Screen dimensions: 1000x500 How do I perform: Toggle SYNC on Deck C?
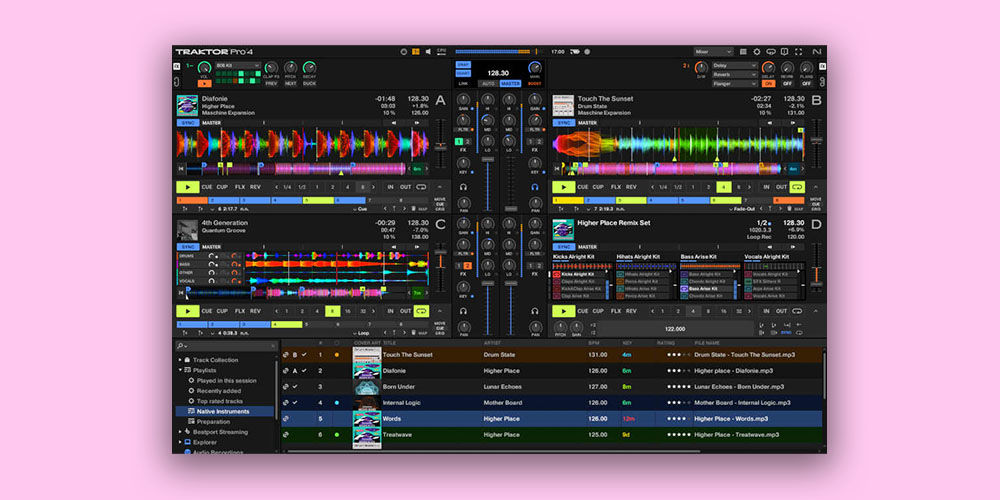pos(188,247)
